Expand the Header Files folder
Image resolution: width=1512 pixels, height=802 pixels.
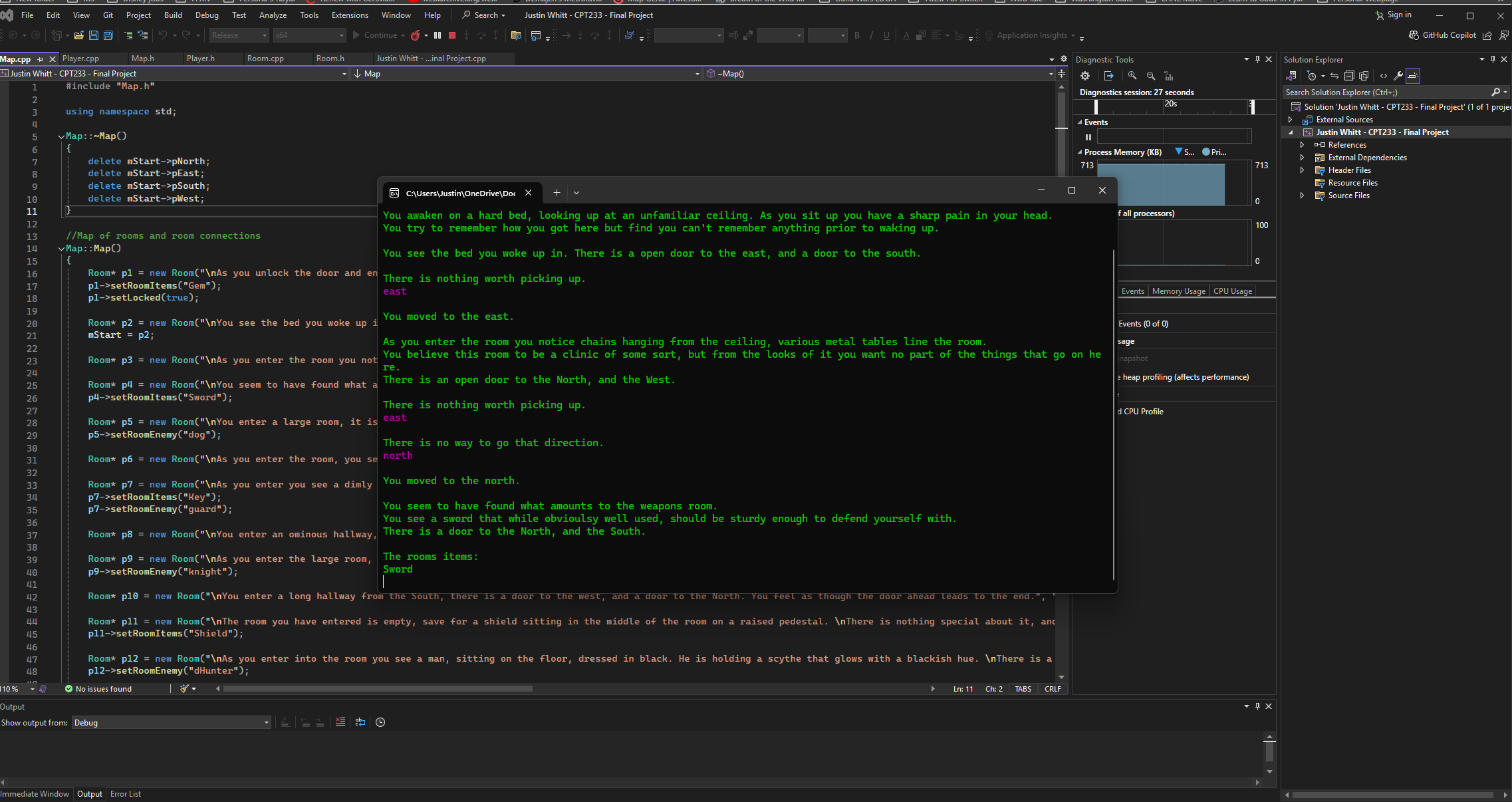(x=1302, y=170)
